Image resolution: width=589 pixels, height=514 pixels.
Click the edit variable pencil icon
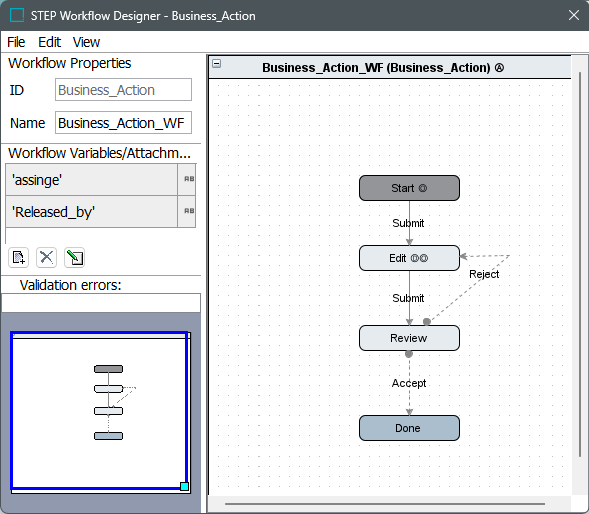tap(74, 258)
